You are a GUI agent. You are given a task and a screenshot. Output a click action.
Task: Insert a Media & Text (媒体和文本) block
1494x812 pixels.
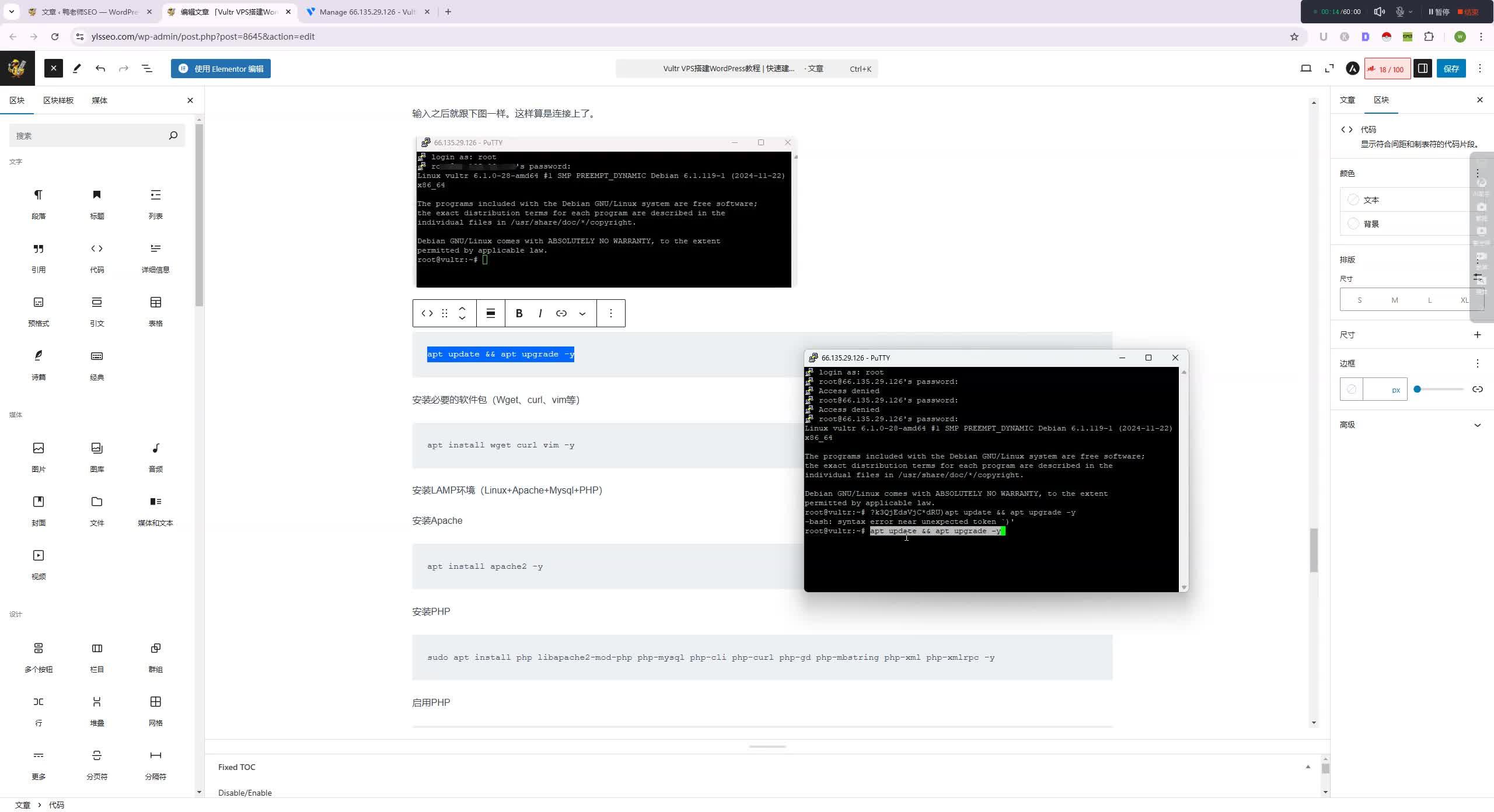[x=155, y=510]
